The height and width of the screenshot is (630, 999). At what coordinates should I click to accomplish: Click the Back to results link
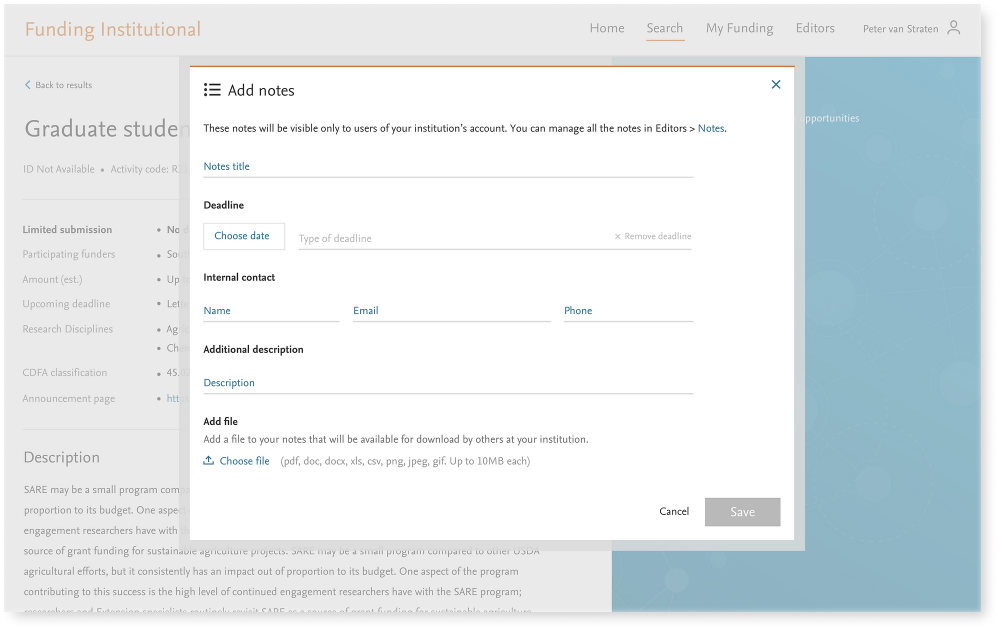click(64, 85)
